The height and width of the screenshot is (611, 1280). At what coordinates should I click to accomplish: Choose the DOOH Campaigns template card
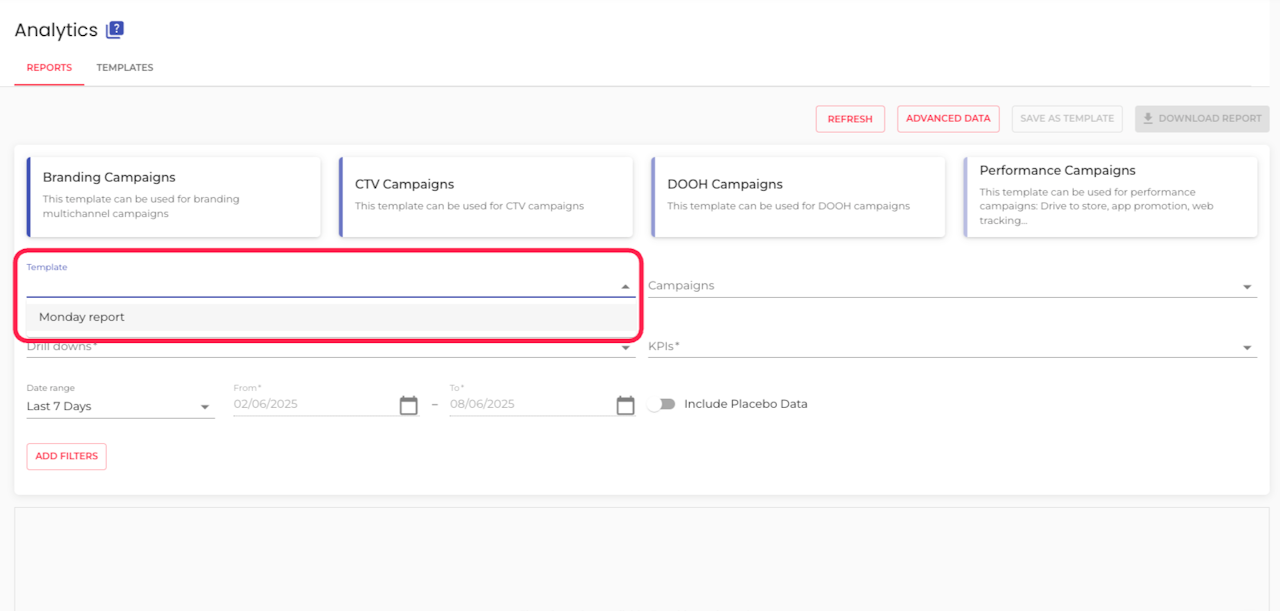point(798,196)
